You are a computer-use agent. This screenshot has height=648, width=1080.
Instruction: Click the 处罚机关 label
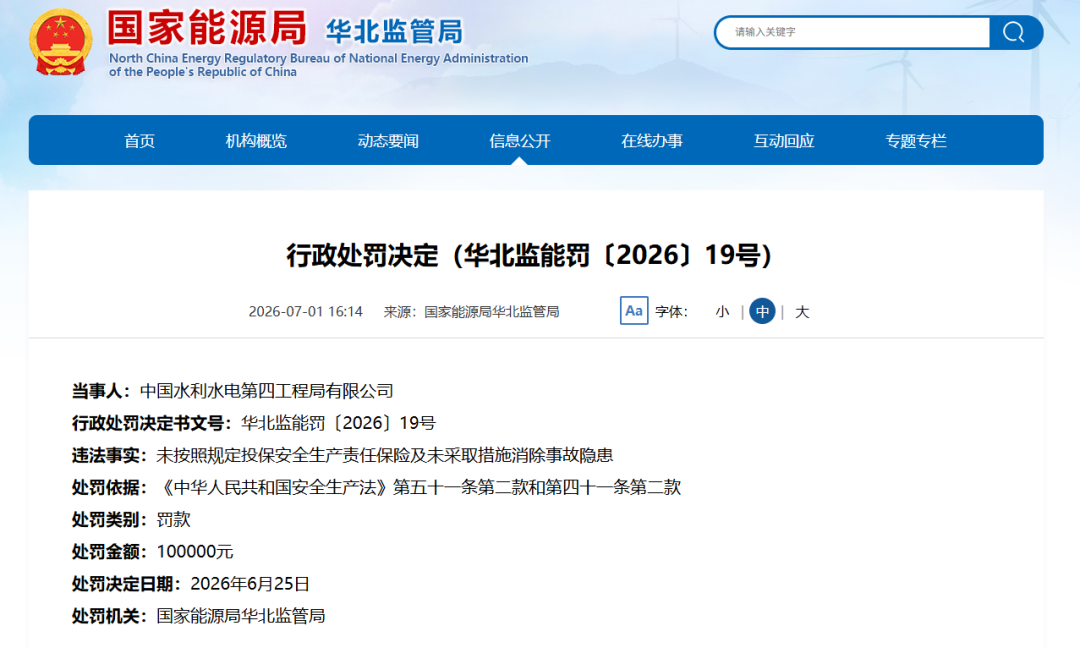[x=109, y=616]
